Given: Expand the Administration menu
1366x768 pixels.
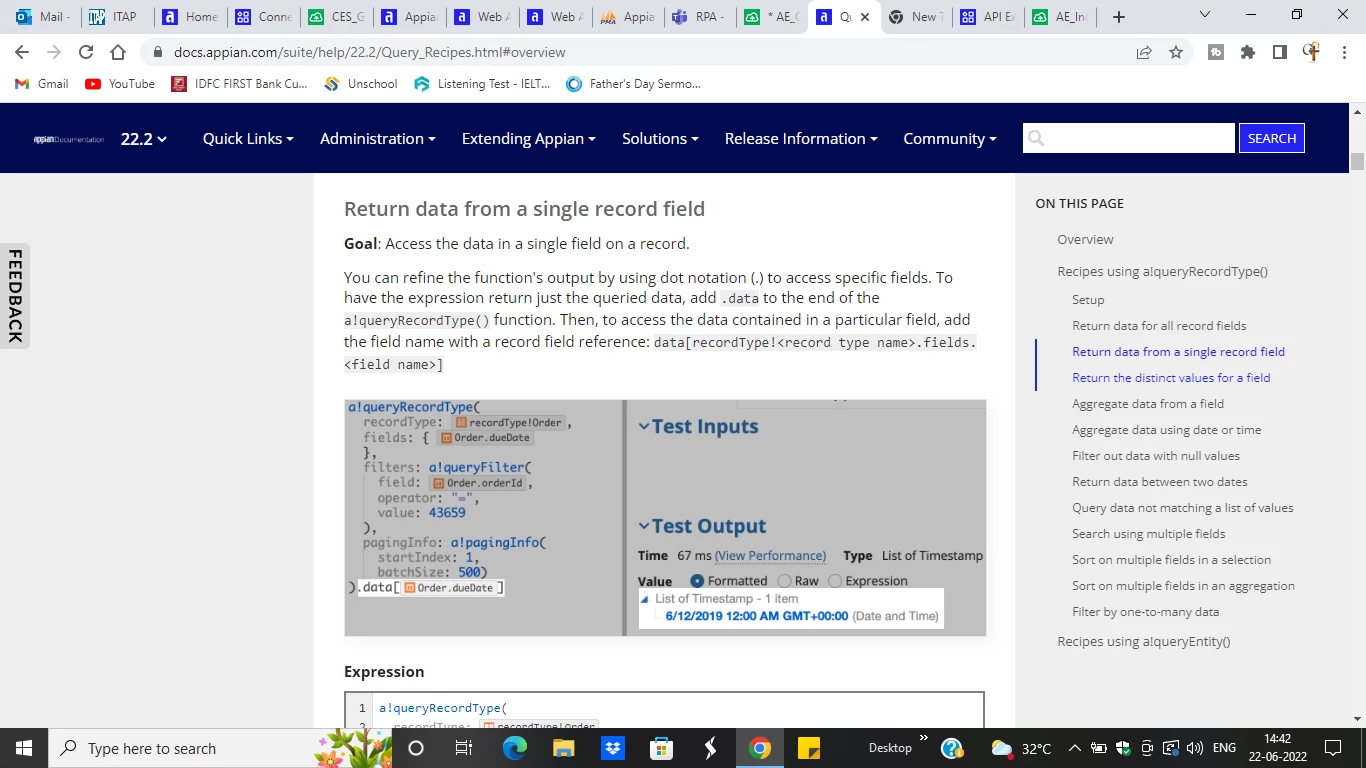Looking at the screenshot, I should click(378, 139).
